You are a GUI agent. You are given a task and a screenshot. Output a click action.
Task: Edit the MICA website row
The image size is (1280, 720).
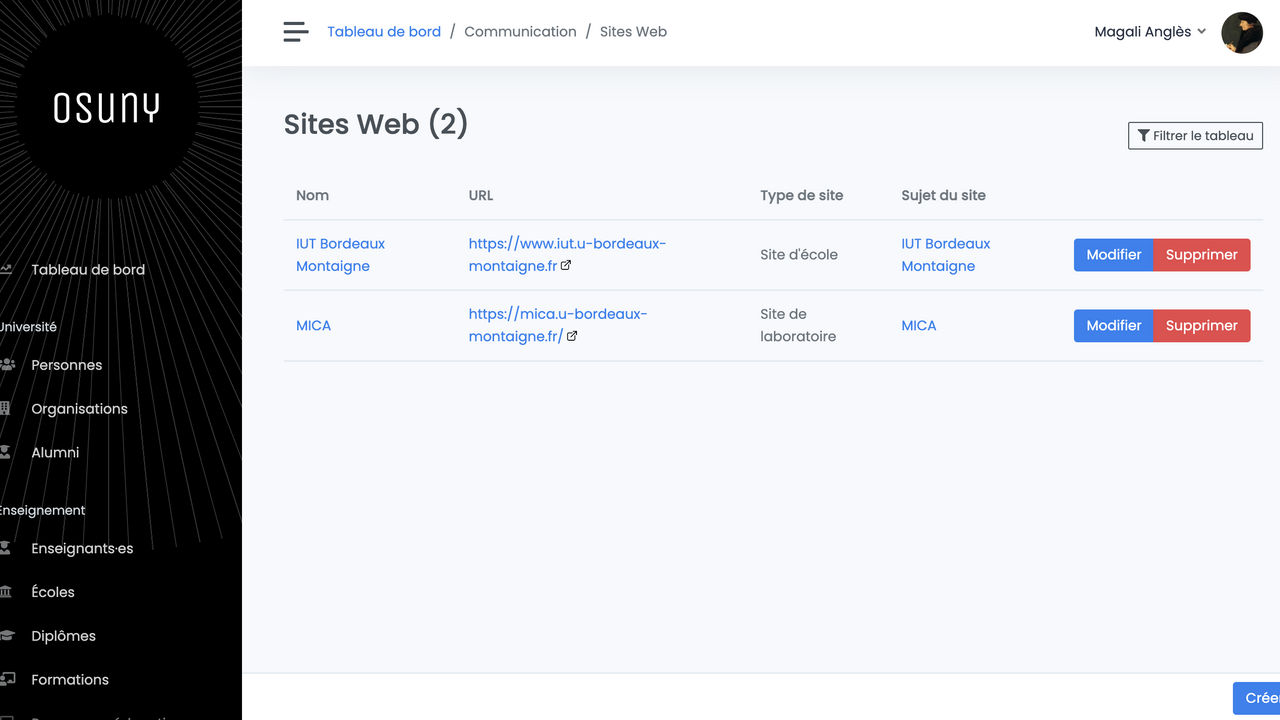click(x=1113, y=326)
